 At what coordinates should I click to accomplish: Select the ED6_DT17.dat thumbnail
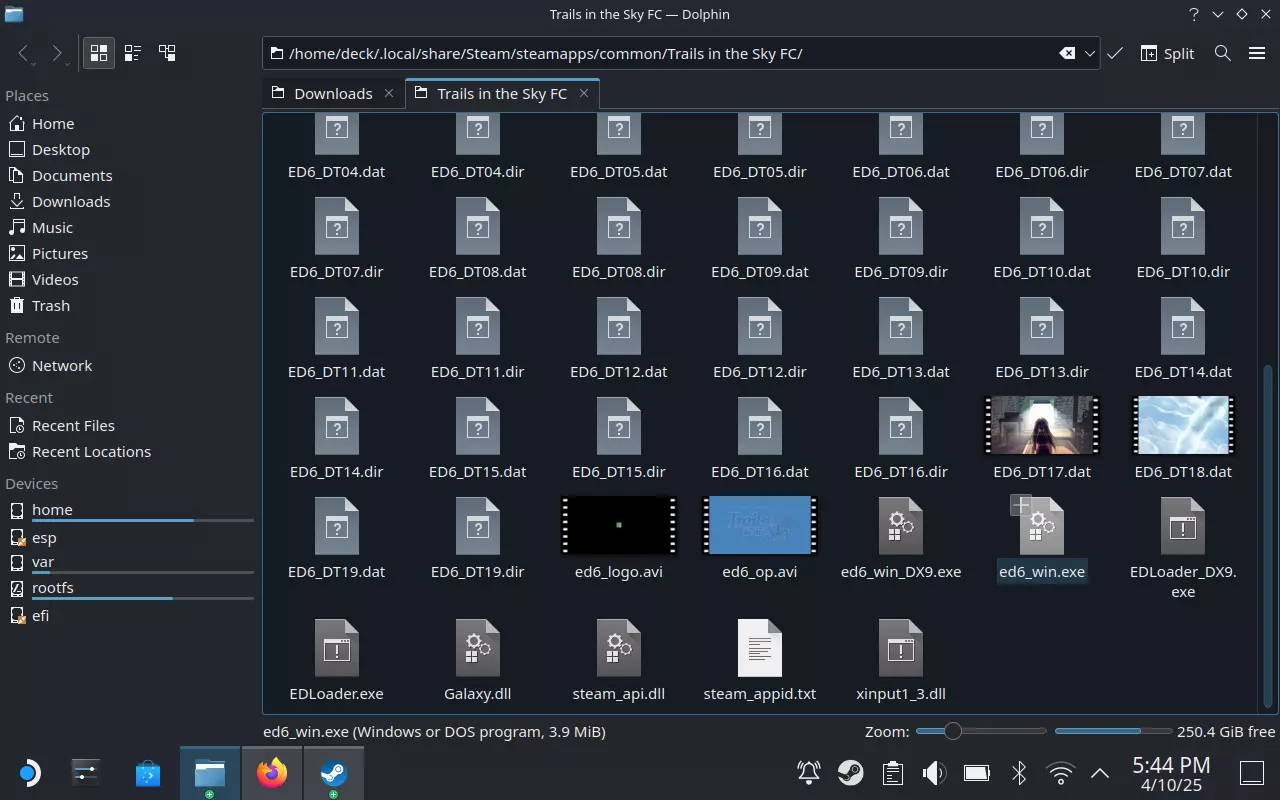click(x=1041, y=425)
